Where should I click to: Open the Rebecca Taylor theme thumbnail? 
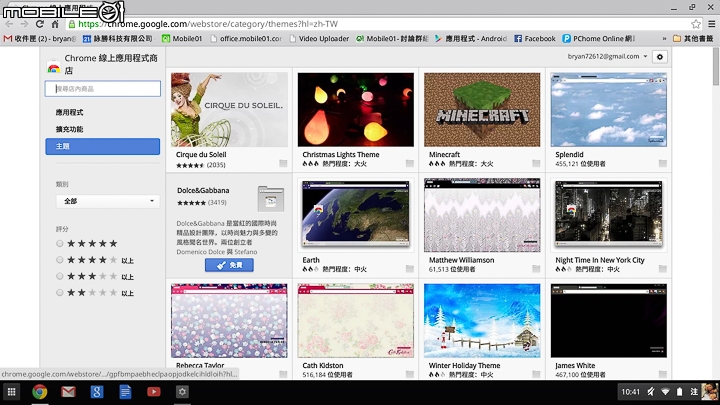click(229, 321)
